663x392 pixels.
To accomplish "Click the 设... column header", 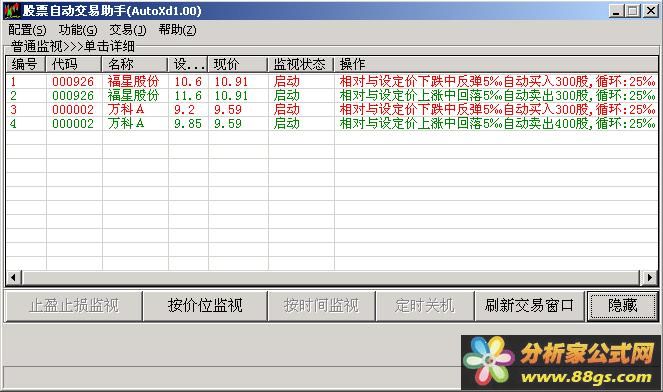I will 188,64.
